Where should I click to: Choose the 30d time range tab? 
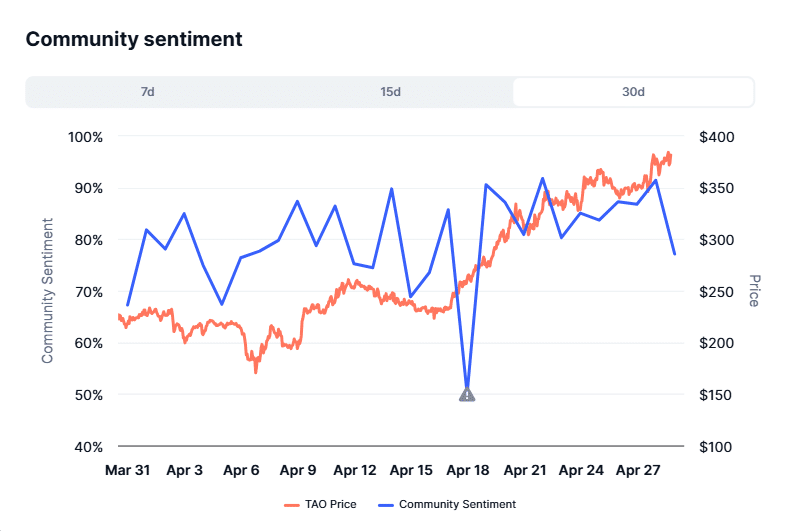tap(633, 92)
